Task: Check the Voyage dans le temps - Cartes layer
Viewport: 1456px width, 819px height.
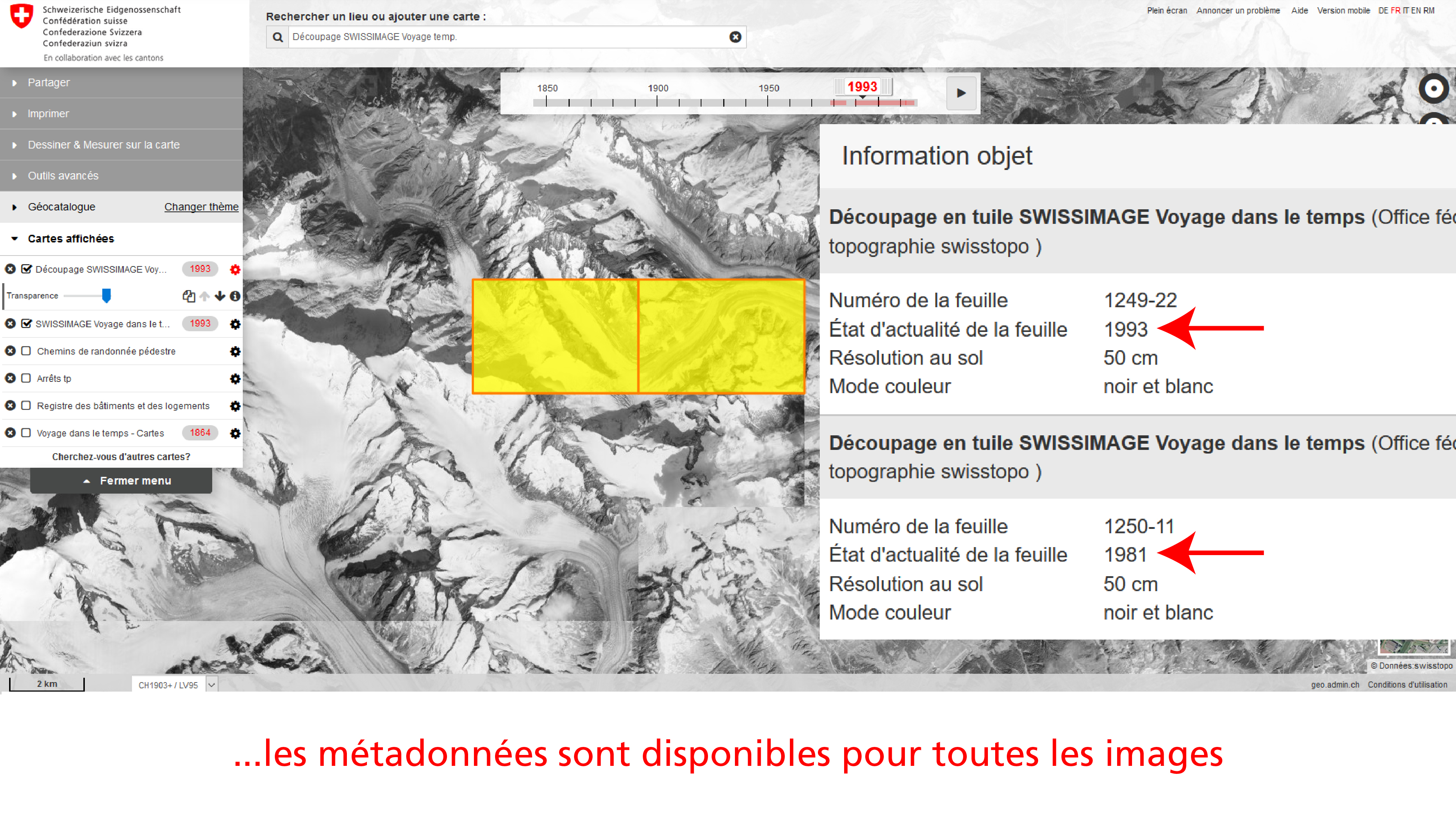Action: coord(26,433)
